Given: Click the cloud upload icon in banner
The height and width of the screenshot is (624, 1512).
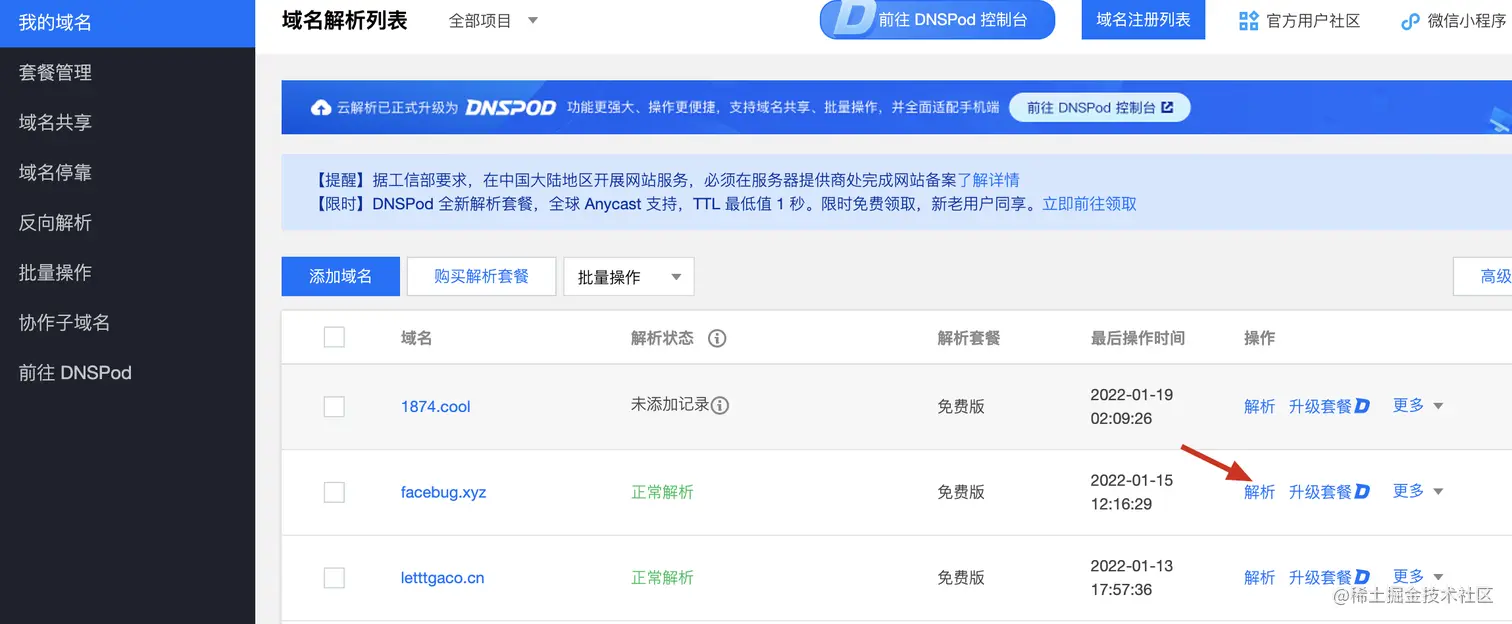Looking at the screenshot, I should pyautogui.click(x=321, y=108).
